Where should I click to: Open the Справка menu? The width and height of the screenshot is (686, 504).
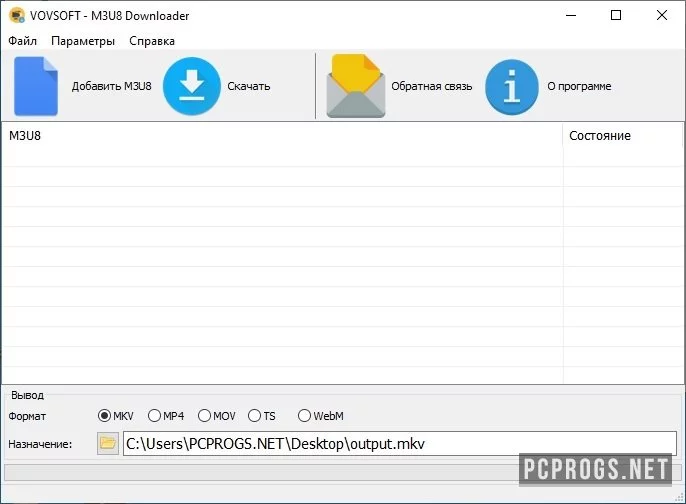tap(152, 41)
